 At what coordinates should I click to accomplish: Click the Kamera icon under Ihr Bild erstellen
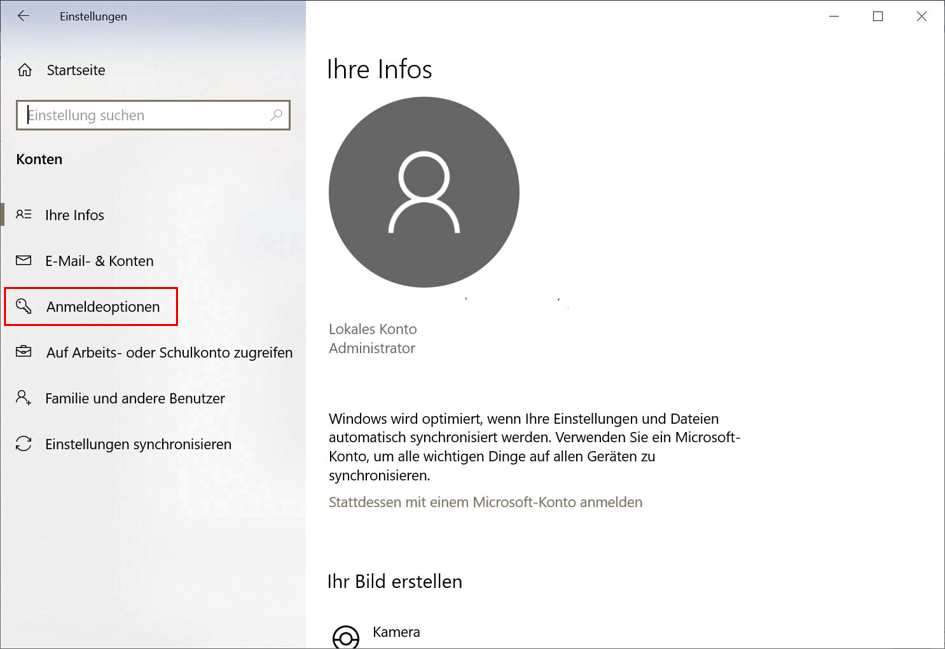coord(345,636)
